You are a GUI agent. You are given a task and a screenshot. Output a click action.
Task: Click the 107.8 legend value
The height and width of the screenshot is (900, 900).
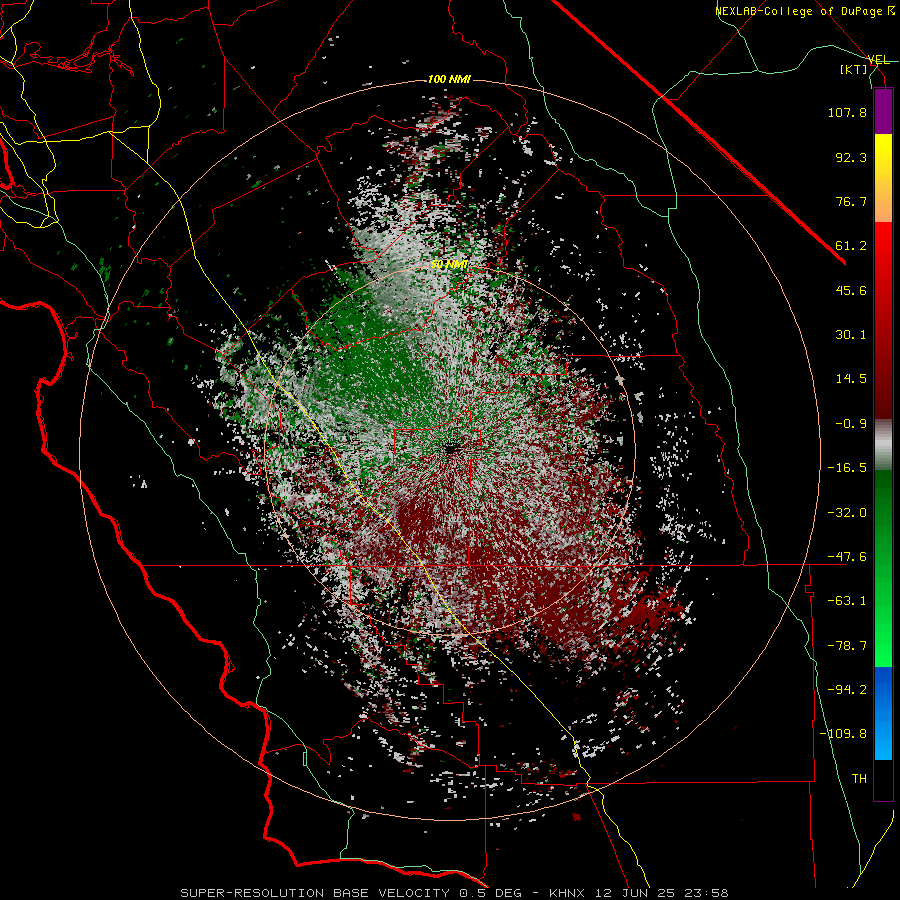pos(847,112)
